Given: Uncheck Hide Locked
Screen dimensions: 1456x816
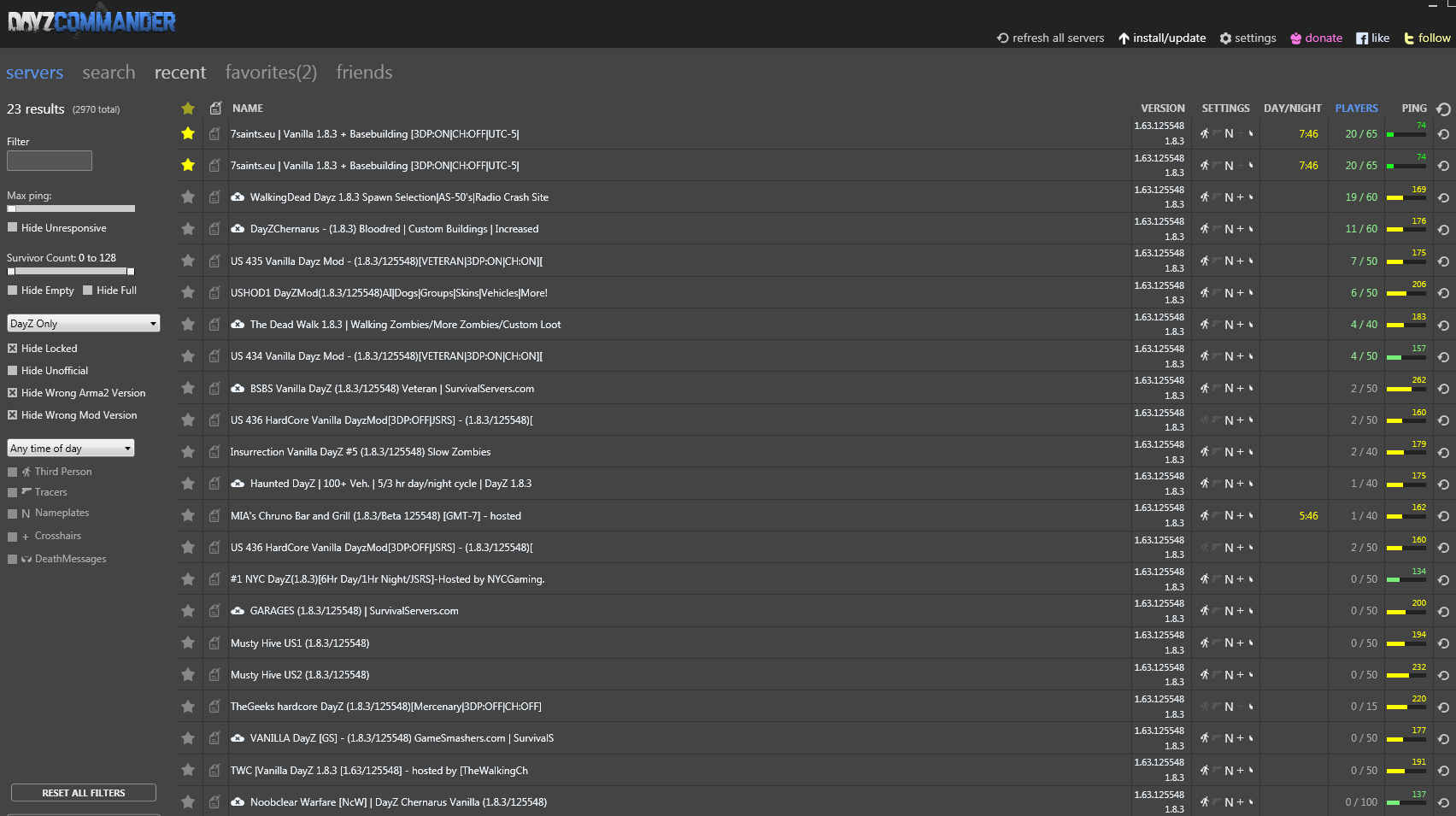Looking at the screenshot, I should (x=12, y=349).
